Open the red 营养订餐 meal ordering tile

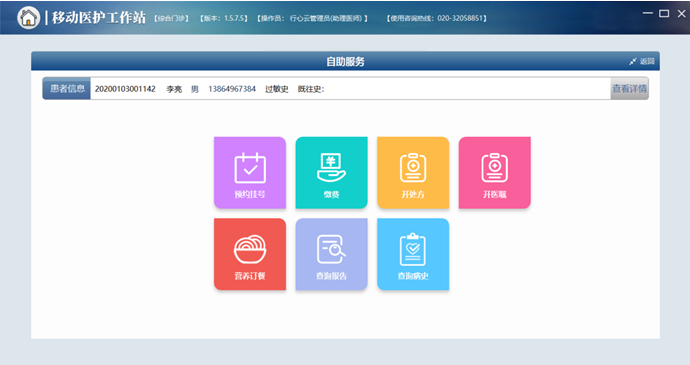coord(250,254)
